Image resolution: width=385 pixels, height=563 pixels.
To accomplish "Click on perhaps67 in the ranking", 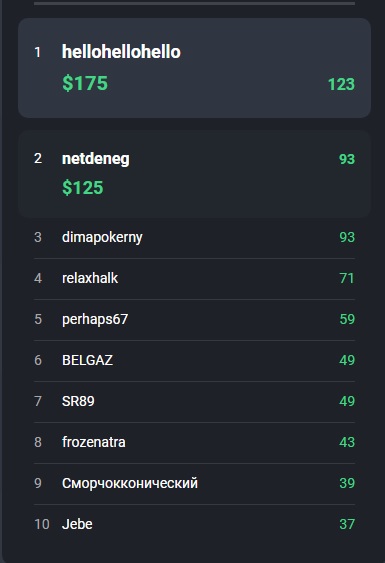I will 95,319.
